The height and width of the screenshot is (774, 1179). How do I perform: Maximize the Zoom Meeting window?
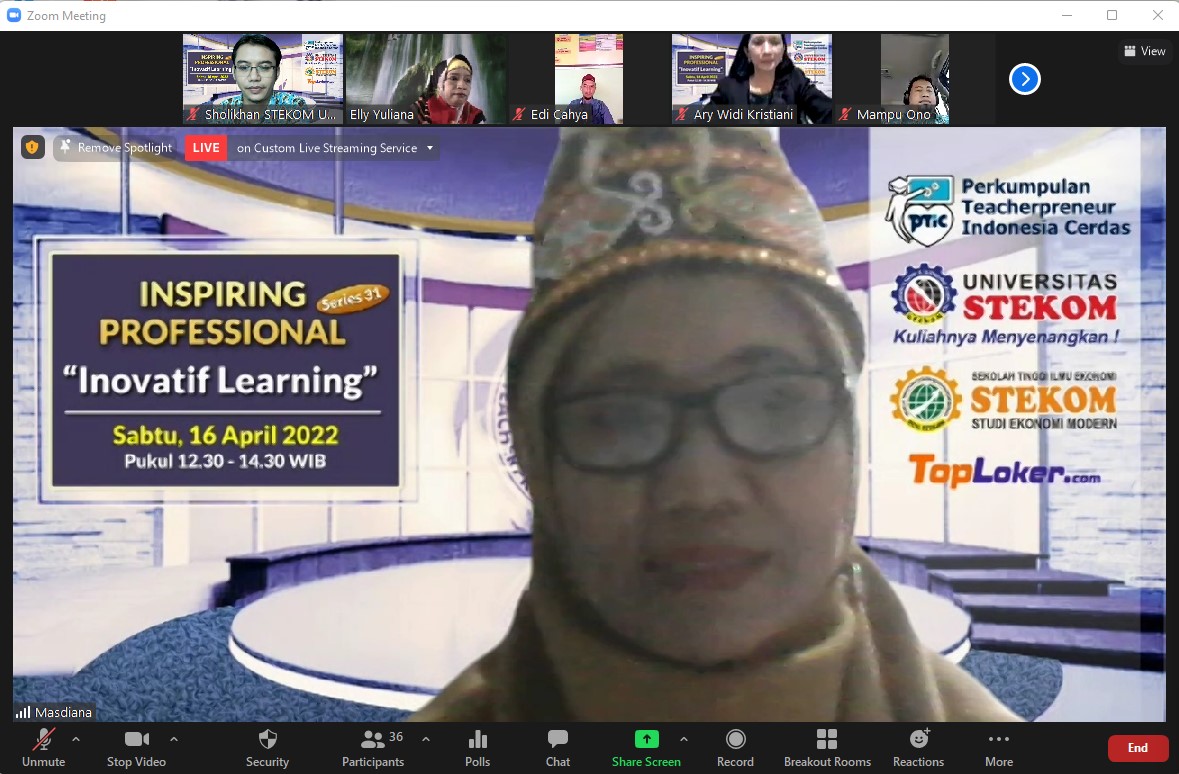pos(1112,15)
